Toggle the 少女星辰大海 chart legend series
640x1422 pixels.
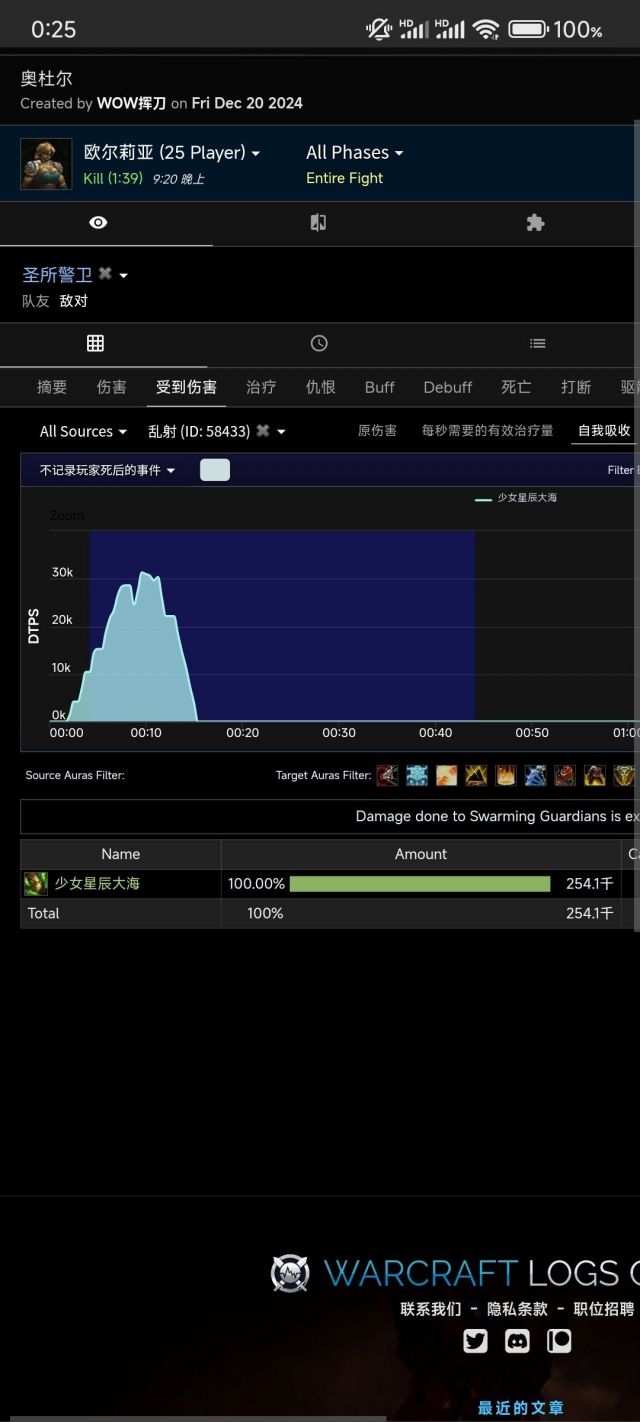pos(517,497)
